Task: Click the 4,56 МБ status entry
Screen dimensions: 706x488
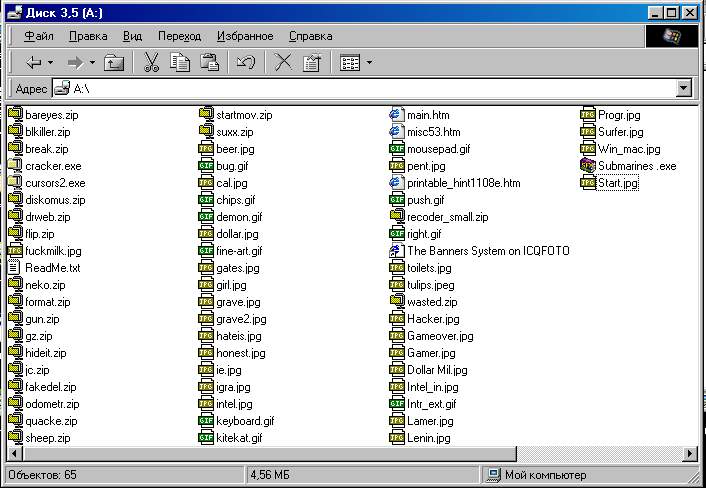Action: pos(270,475)
